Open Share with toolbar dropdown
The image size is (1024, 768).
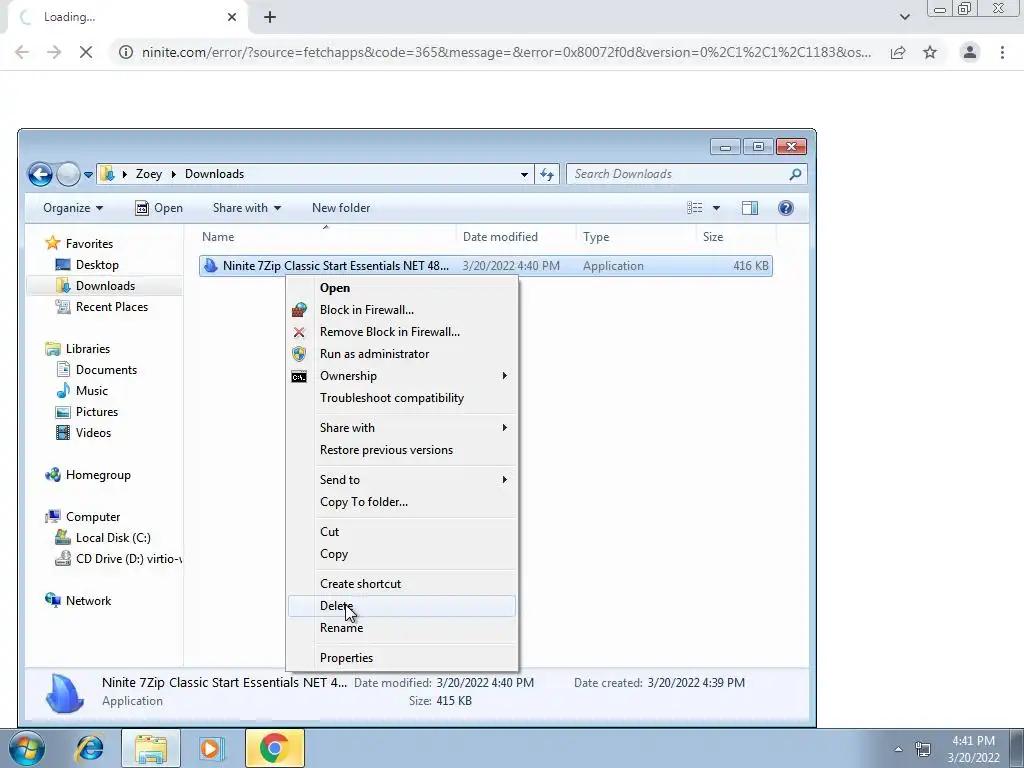coord(246,208)
